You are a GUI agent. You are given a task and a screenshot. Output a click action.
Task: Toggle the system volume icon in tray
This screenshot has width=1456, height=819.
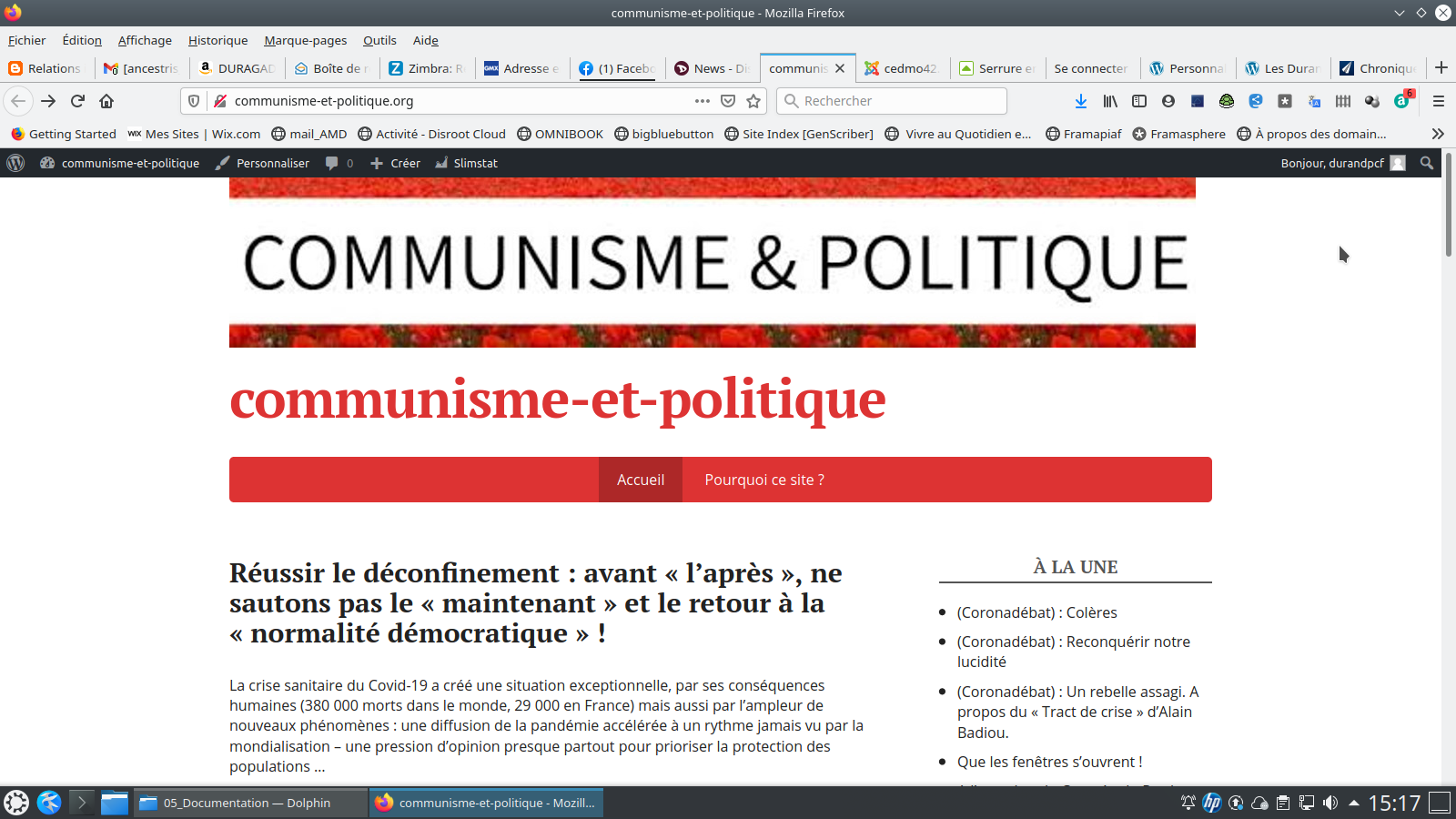click(x=1330, y=803)
